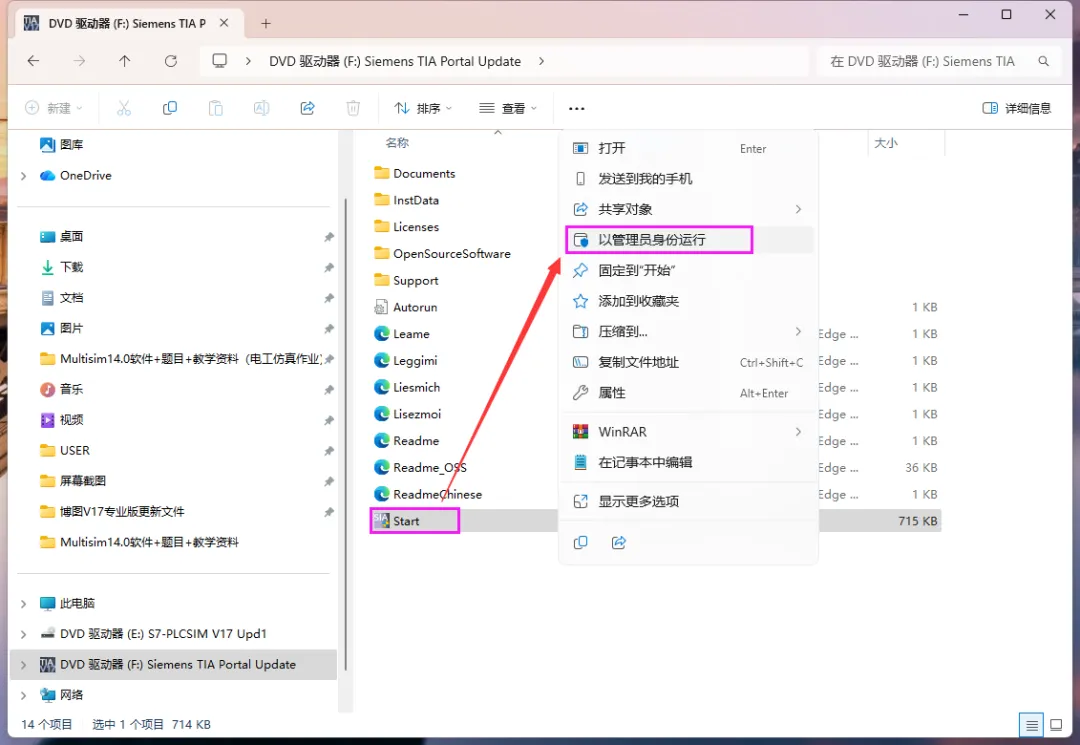This screenshot has height=745, width=1080.
Task: Click the Share icon in toolbar
Action: point(307,108)
